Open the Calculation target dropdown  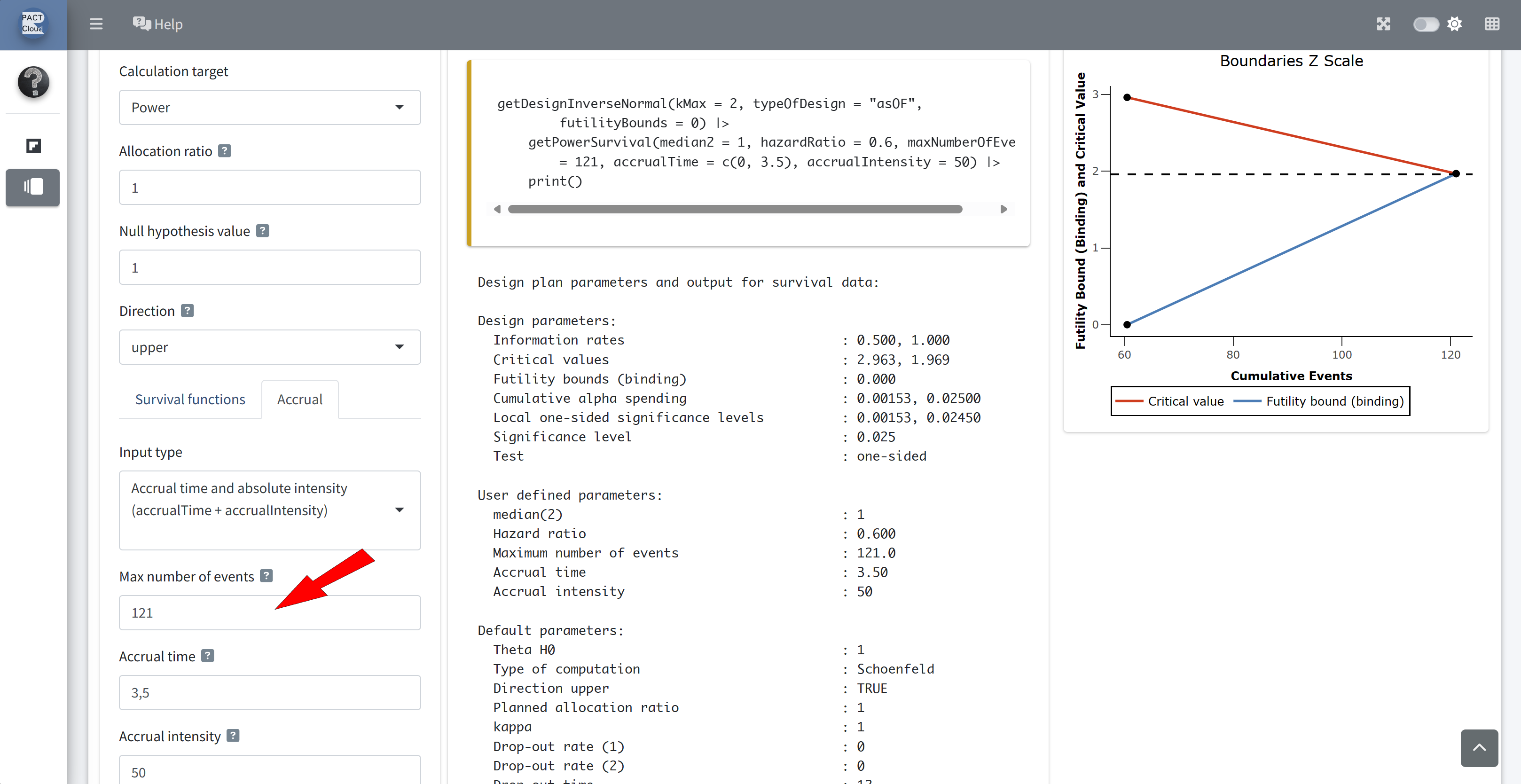[x=269, y=108]
